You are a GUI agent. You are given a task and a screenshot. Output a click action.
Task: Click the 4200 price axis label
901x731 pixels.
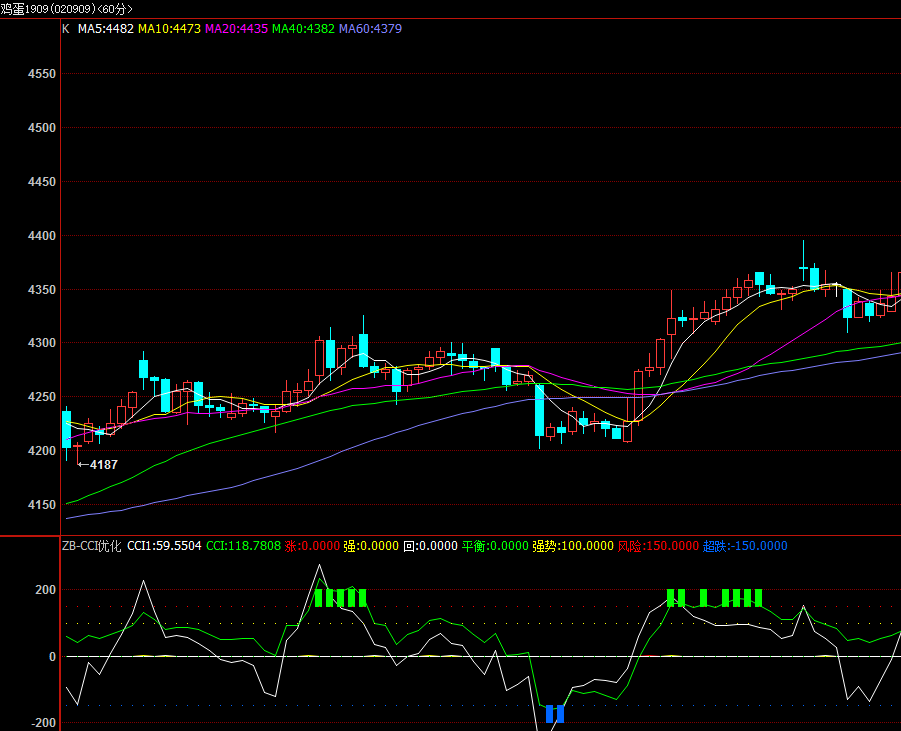(x=42, y=451)
